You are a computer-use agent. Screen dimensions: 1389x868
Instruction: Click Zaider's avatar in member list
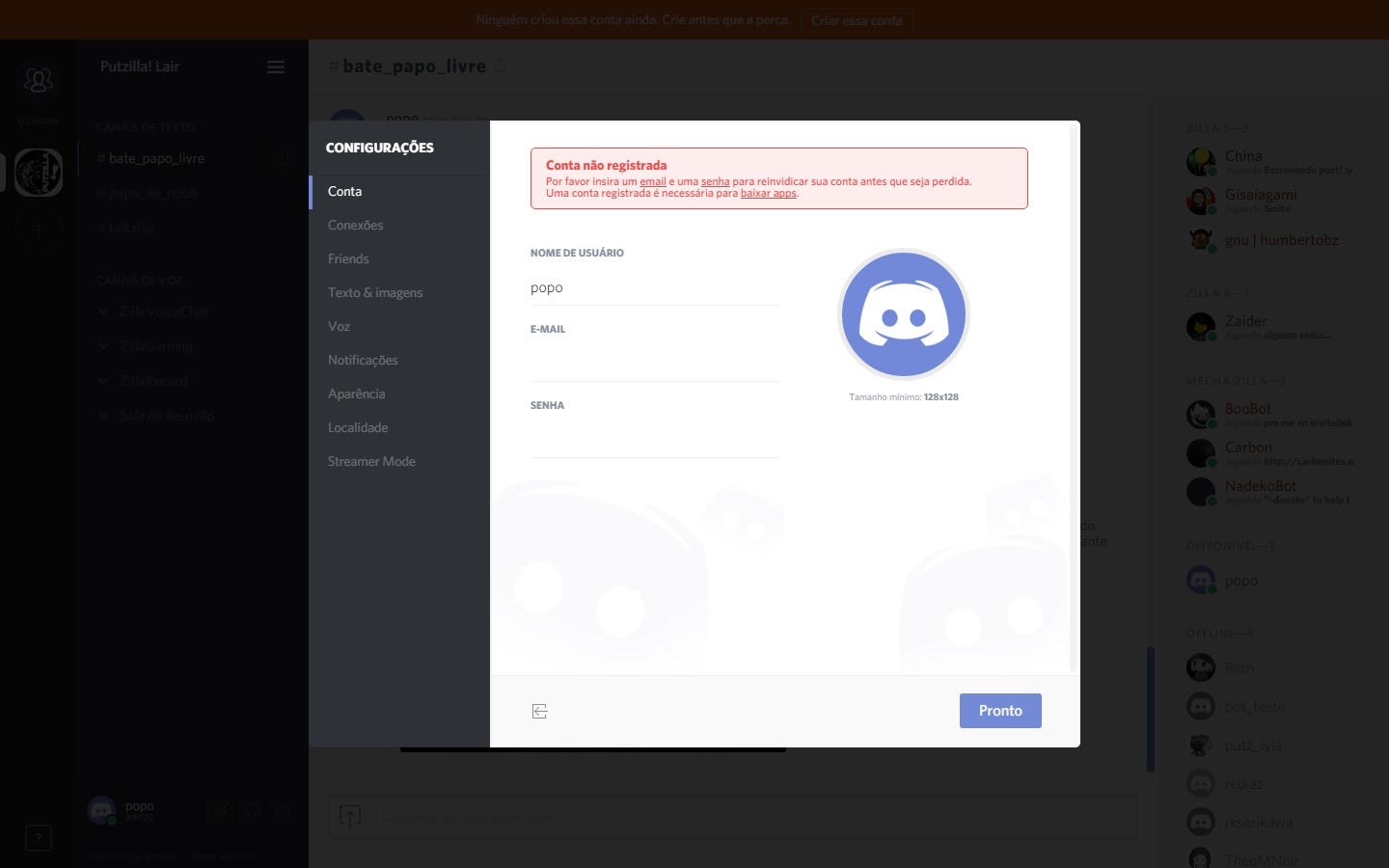(x=1201, y=327)
